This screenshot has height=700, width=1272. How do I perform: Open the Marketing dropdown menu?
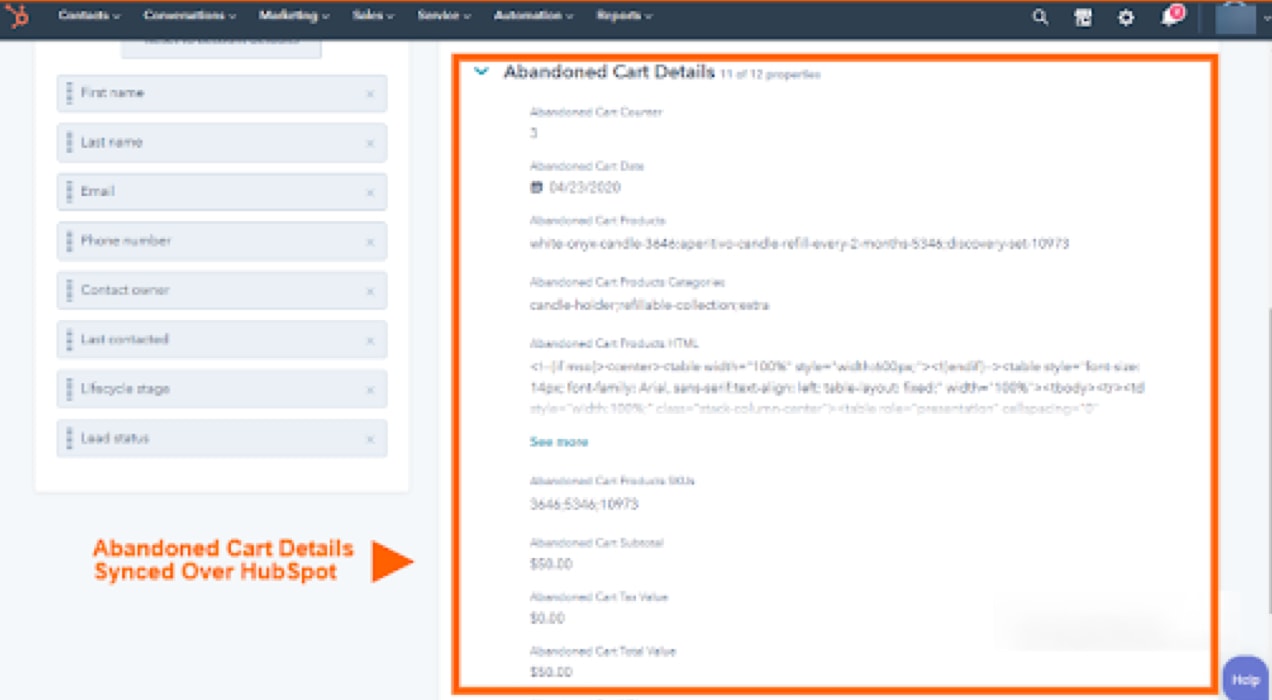pyautogui.click(x=294, y=16)
